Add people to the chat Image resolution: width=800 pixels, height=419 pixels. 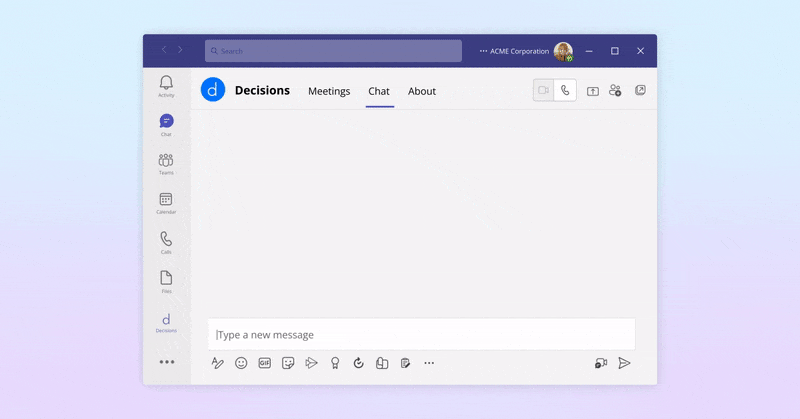tap(615, 90)
